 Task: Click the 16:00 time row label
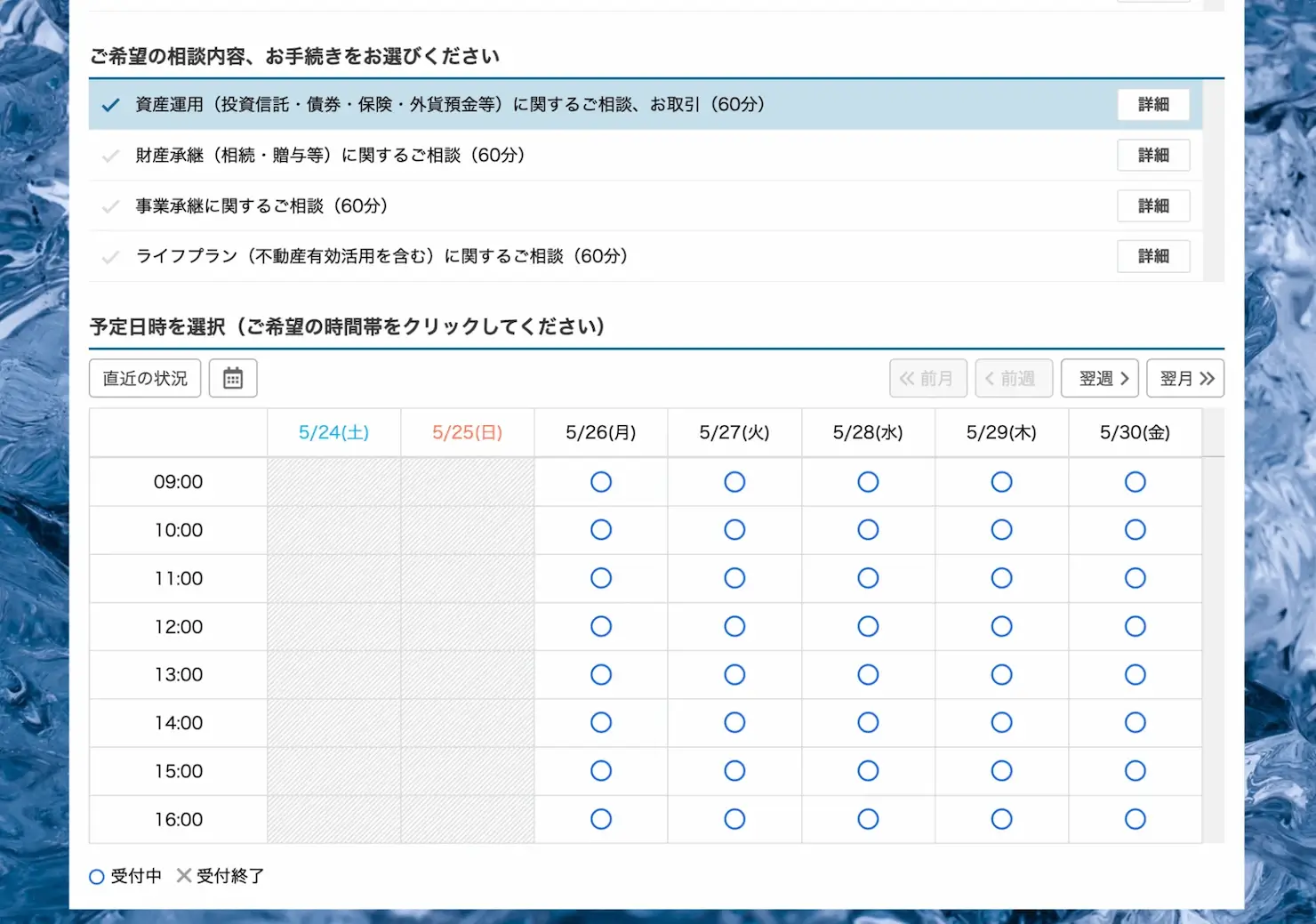179,819
